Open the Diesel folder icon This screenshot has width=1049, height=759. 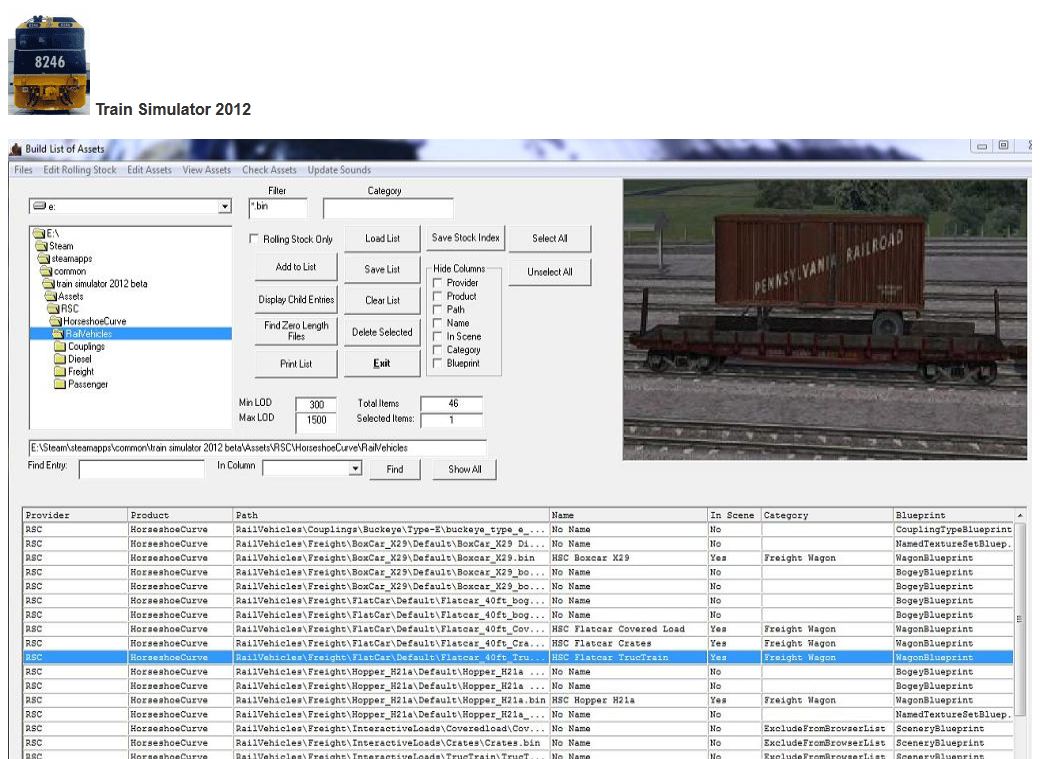60,359
